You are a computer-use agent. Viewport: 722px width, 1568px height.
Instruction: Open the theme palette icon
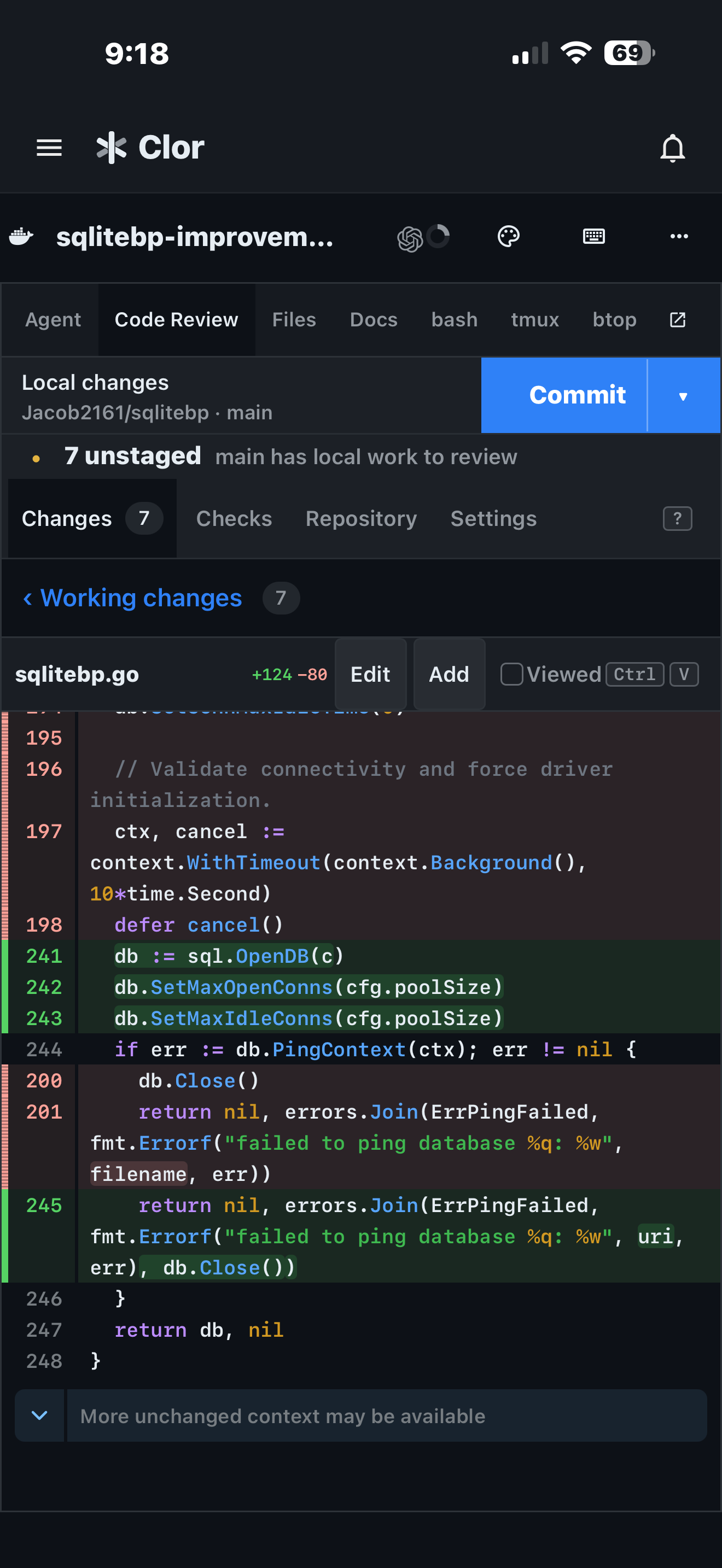(x=508, y=236)
